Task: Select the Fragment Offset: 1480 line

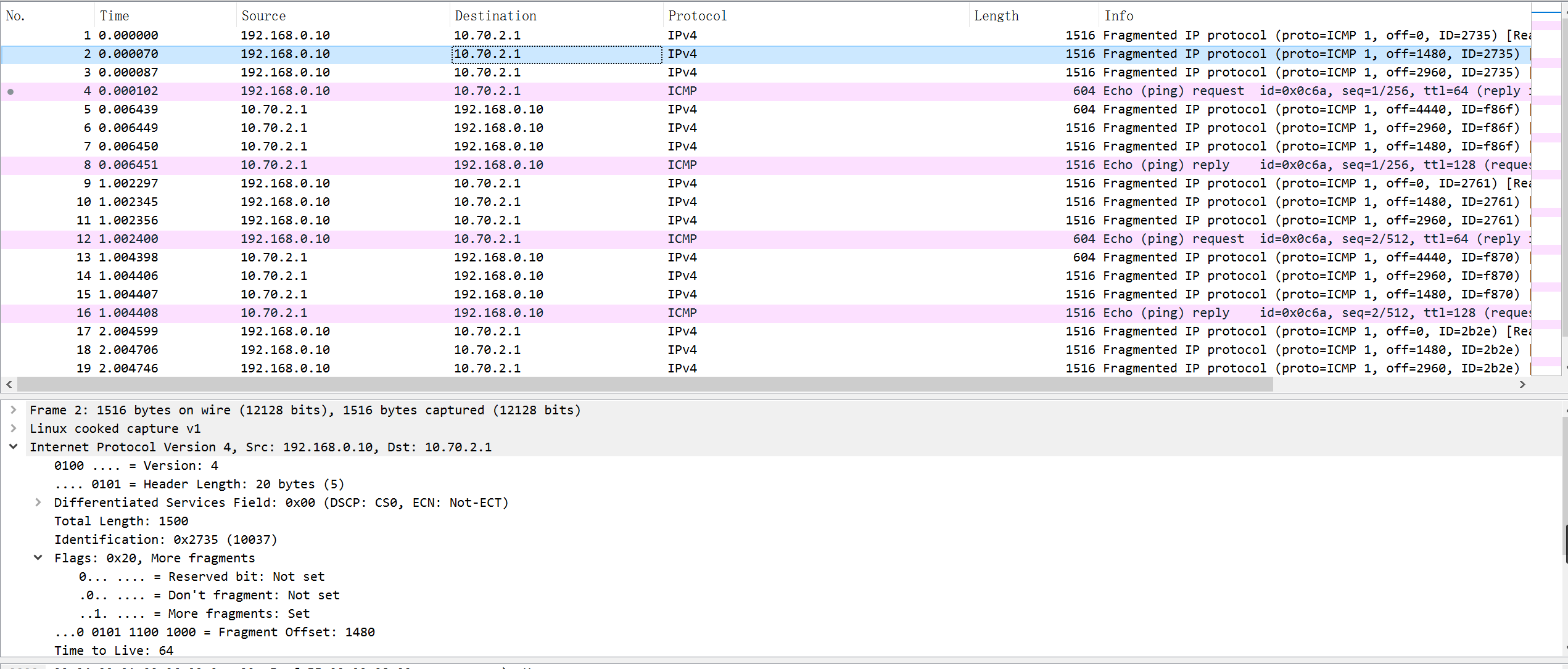Action: 215,632
